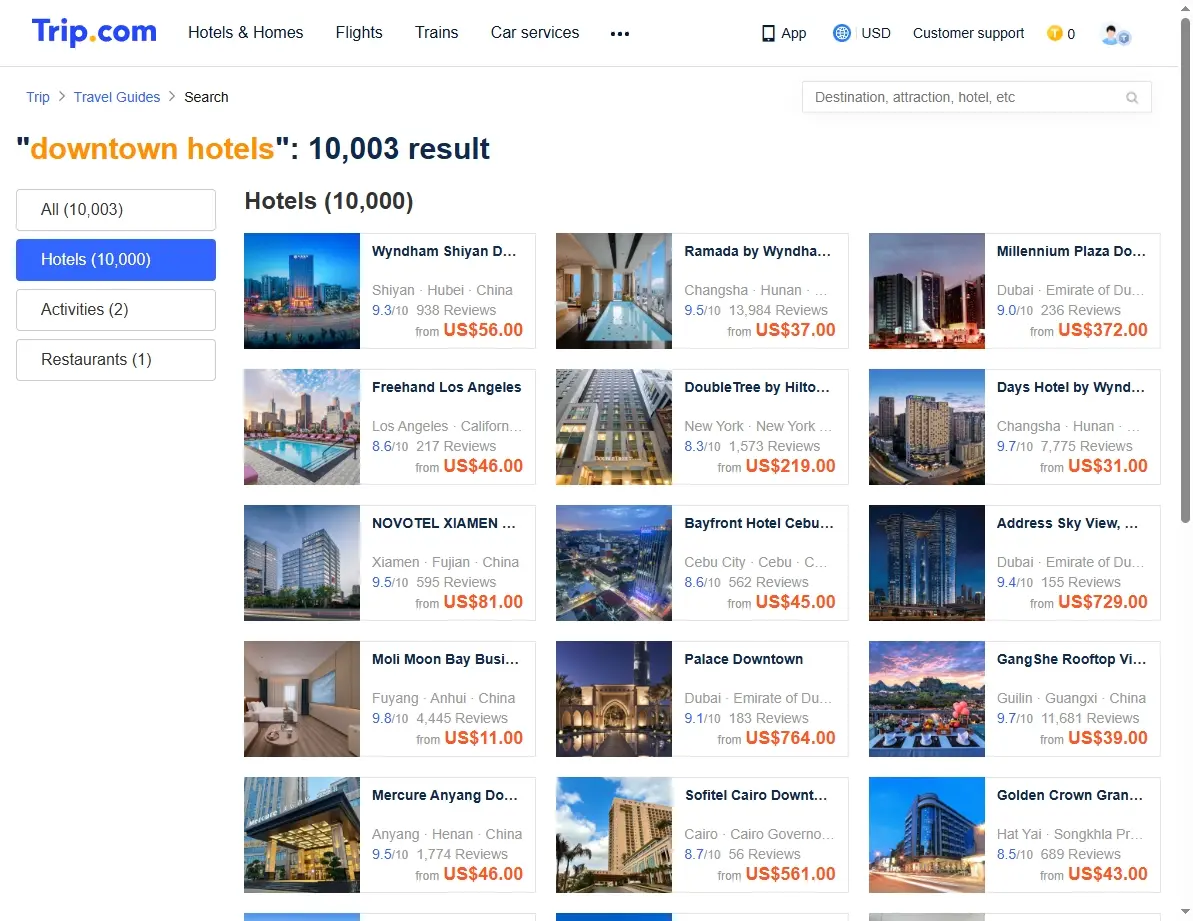Select the Restaurants (1) filter
1193x921 pixels.
[116, 360]
